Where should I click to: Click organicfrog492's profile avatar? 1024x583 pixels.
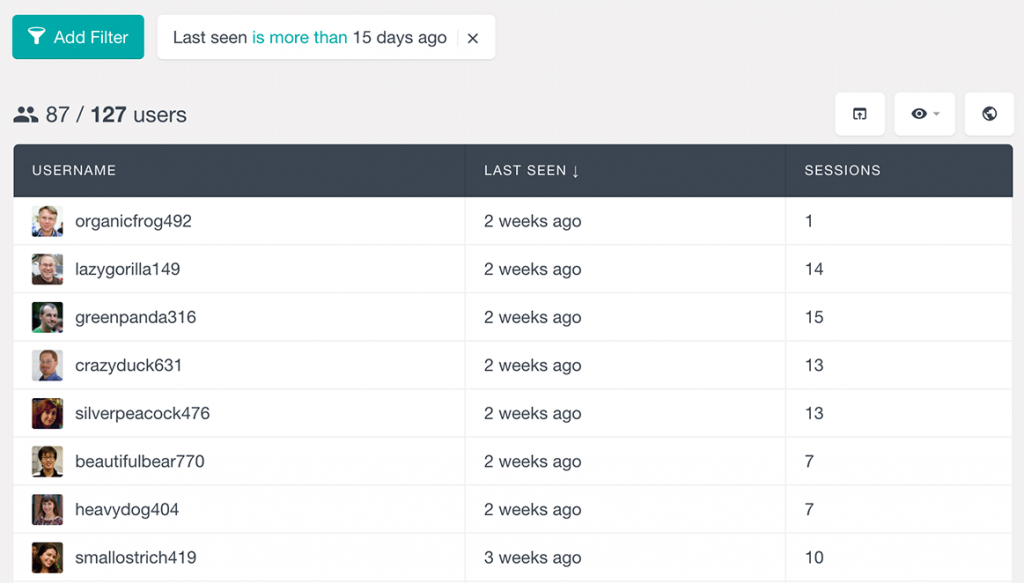click(x=46, y=221)
